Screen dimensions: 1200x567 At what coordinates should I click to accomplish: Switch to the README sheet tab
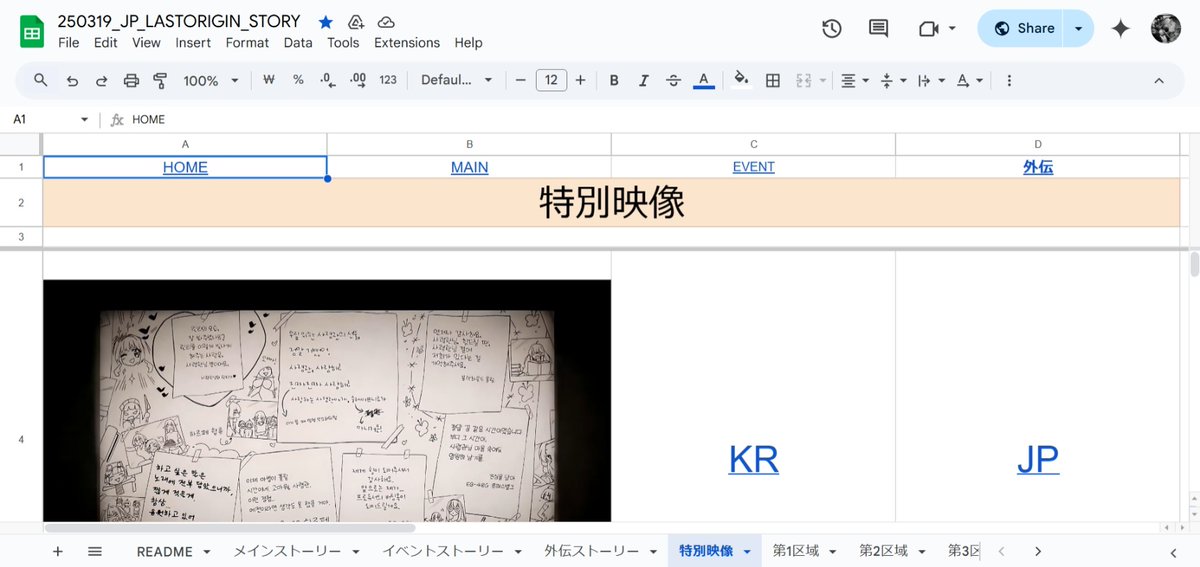point(164,551)
